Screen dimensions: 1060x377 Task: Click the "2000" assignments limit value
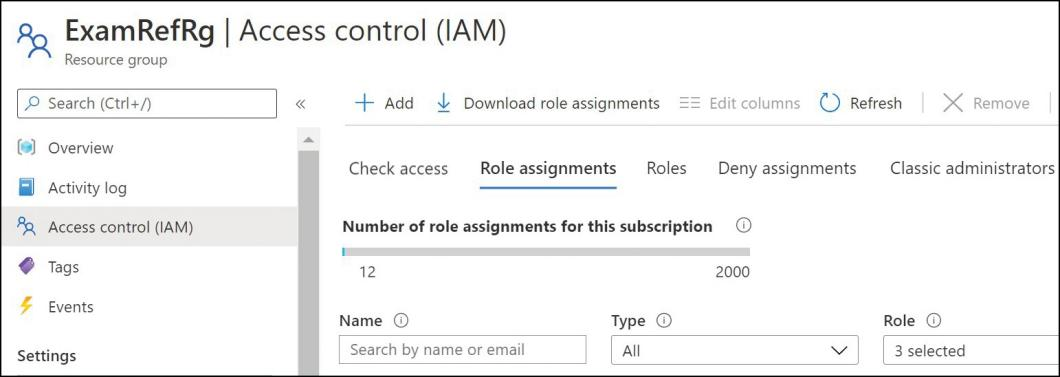tap(733, 272)
